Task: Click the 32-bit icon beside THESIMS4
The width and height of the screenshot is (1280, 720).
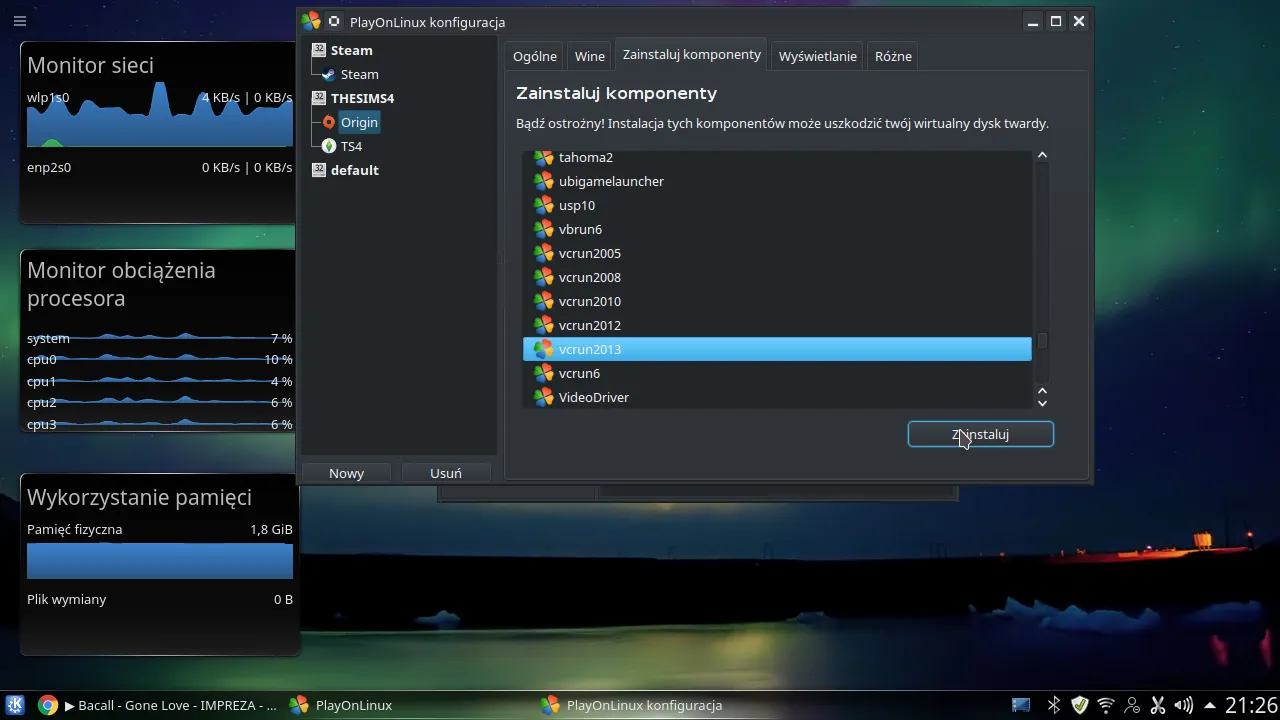Action: click(319, 98)
